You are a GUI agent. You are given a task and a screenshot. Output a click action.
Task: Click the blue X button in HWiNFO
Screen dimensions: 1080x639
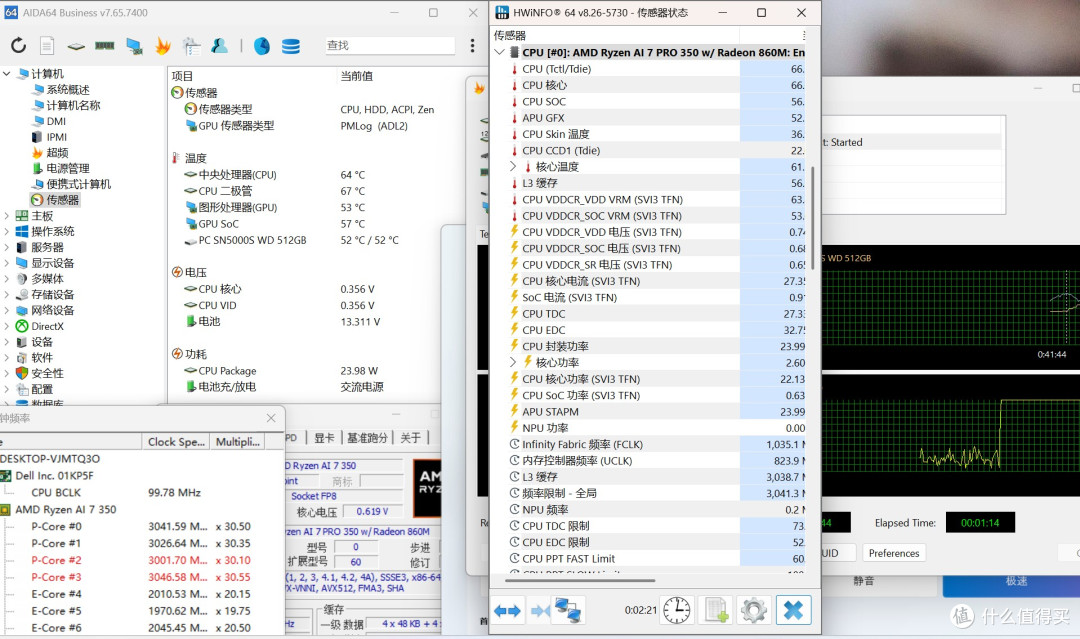(793, 610)
